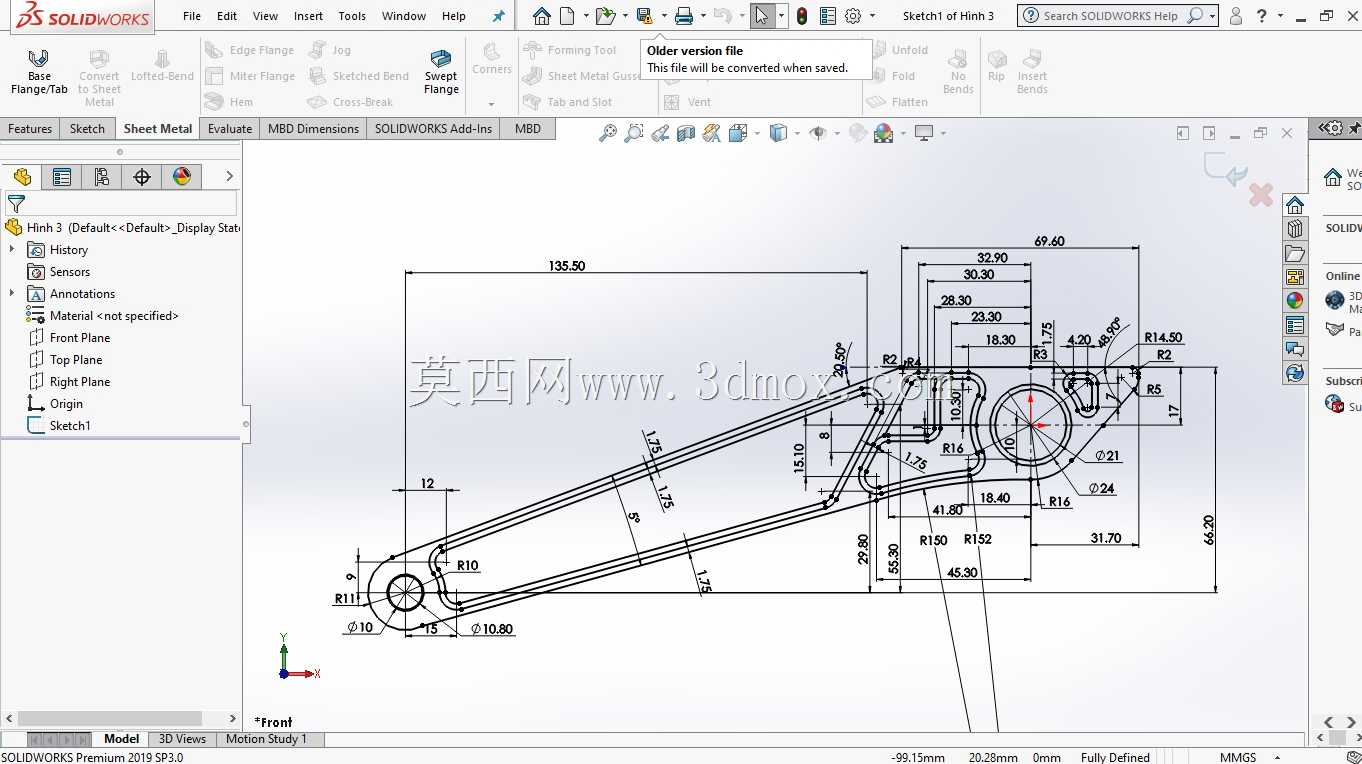Open the File menu
Screen dimensions: 1362x764
coord(192,16)
